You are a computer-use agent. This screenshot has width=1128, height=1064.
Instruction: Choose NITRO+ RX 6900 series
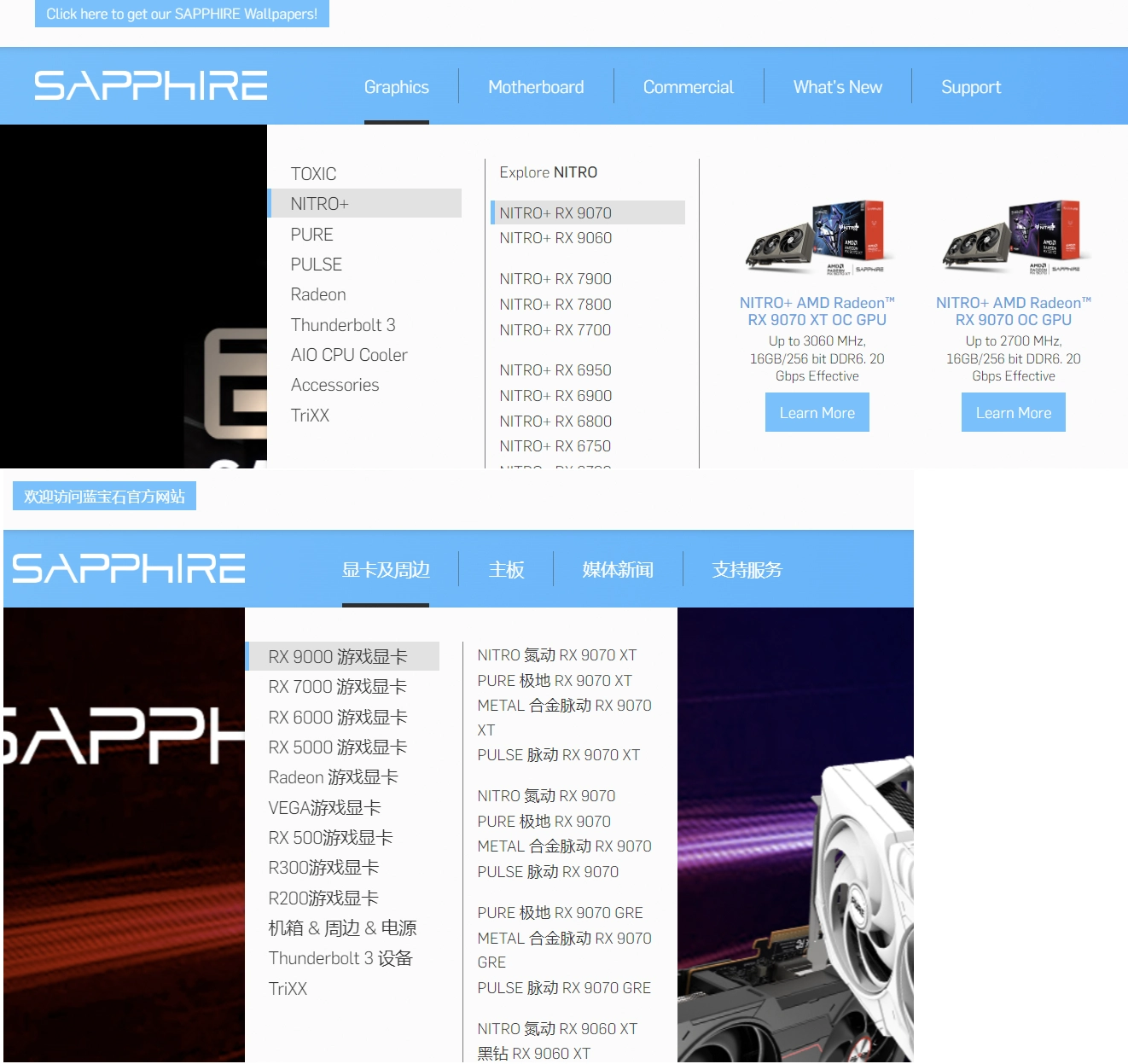point(555,396)
